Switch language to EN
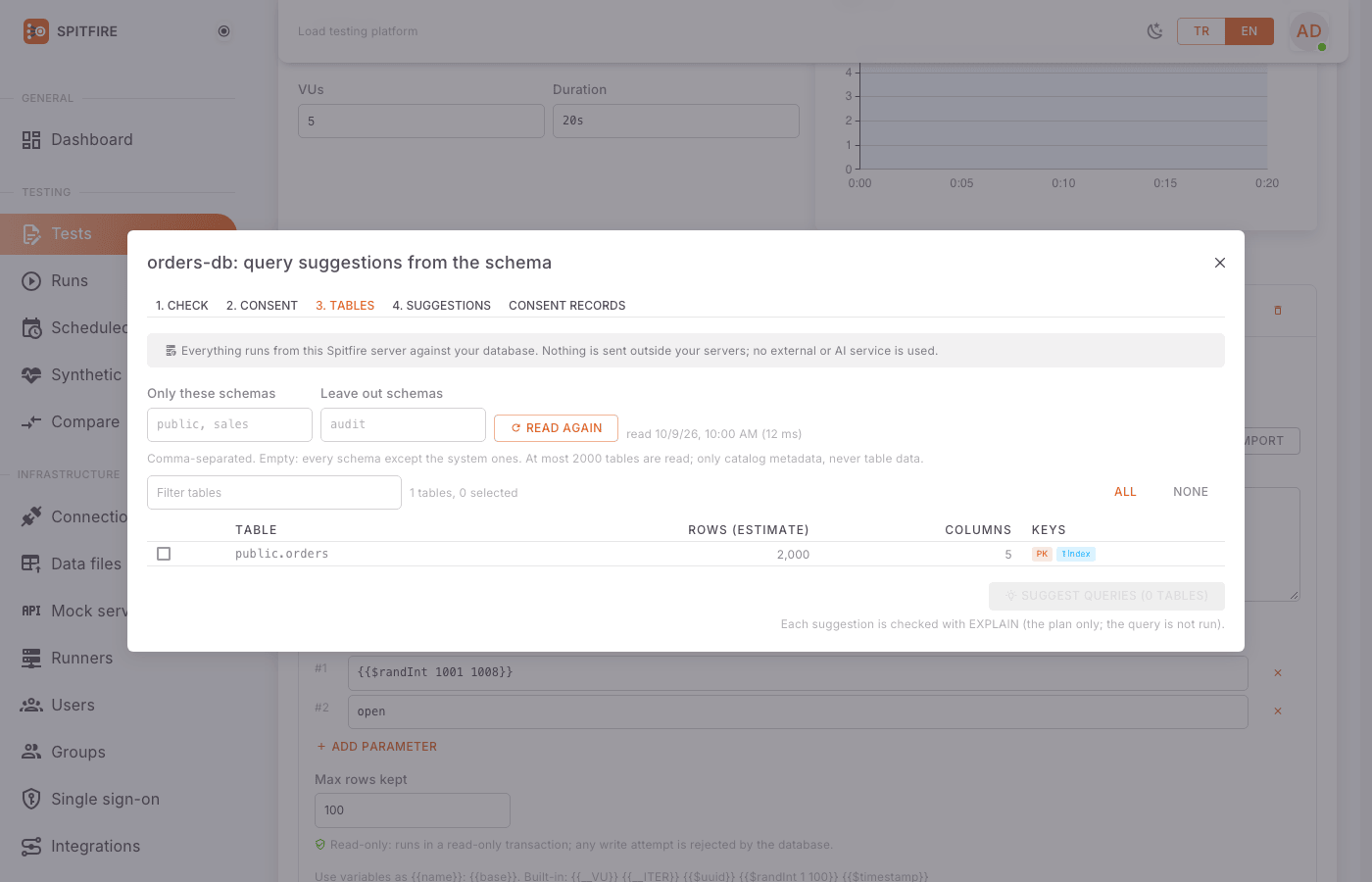This screenshot has height=882, width=1372. point(1249,31)
